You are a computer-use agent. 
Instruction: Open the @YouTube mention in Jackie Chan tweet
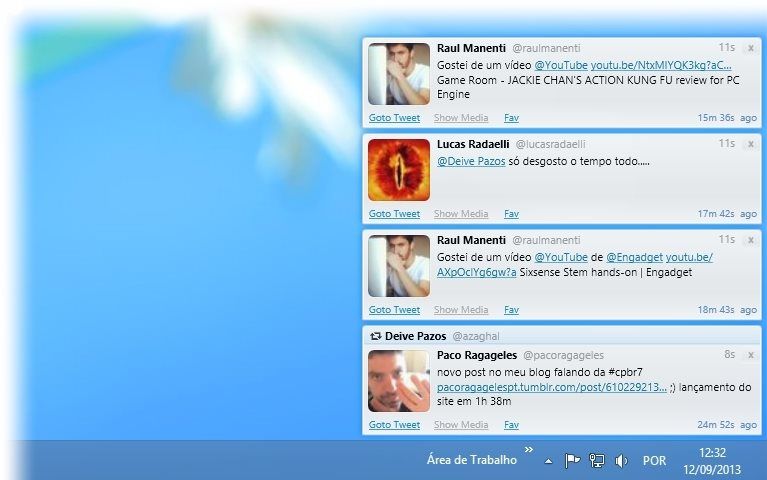pos(561,65)
